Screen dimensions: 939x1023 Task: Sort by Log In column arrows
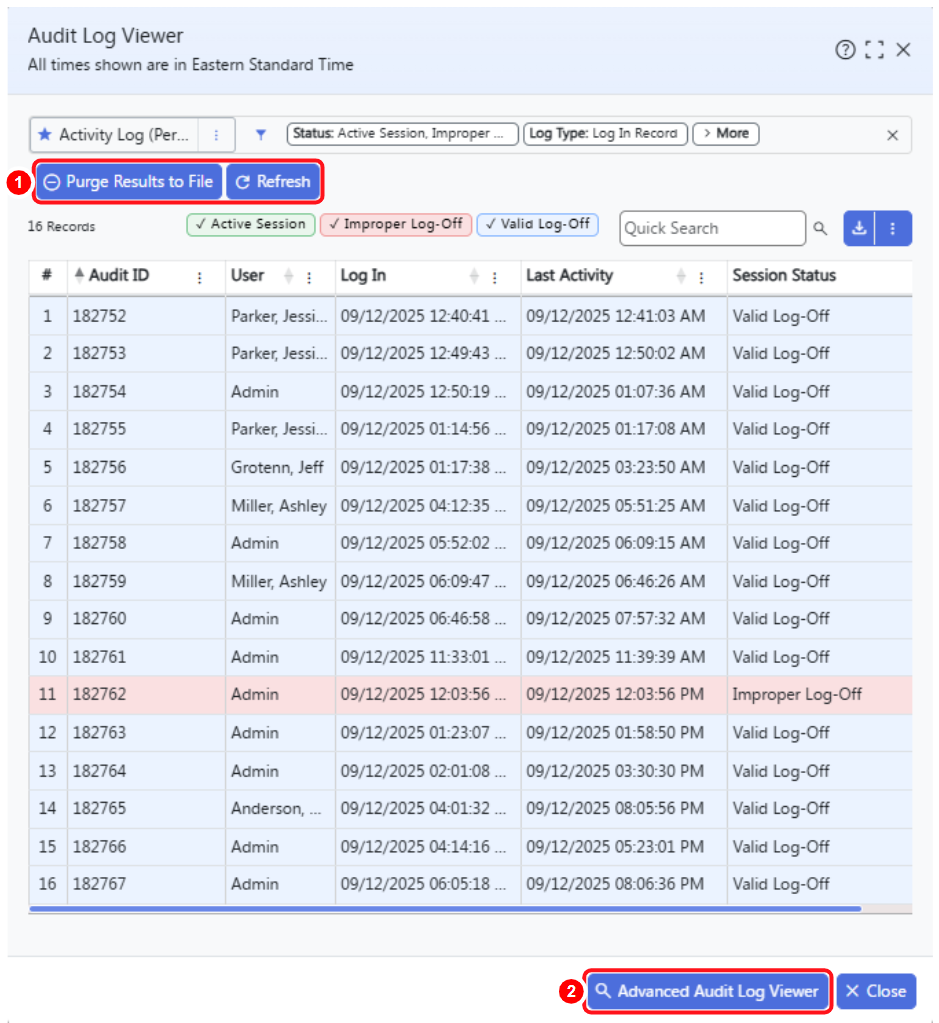pos(474,277)
